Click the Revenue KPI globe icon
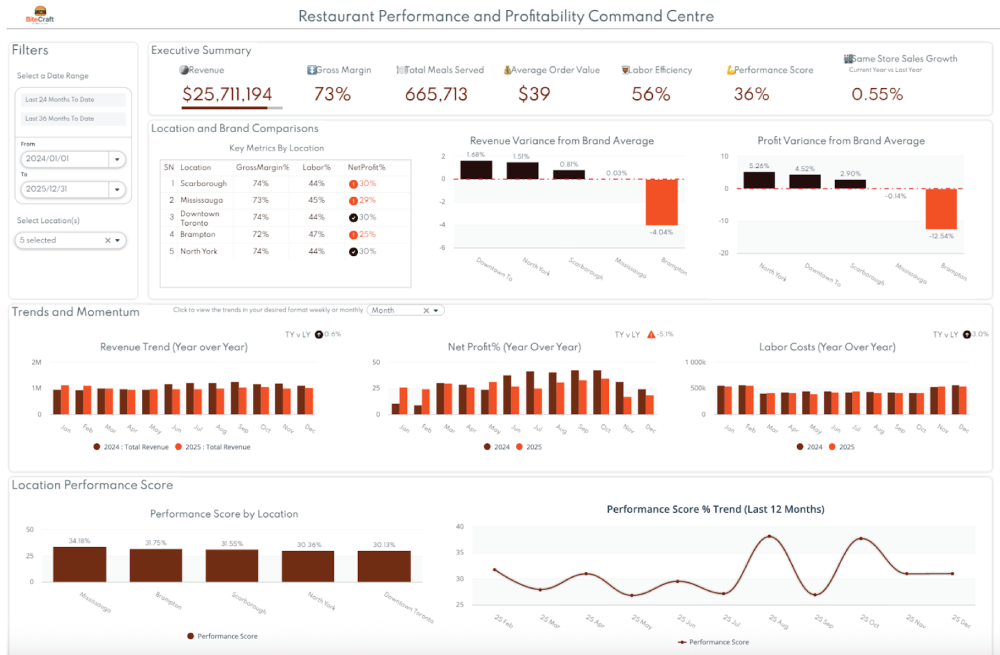Viewport: 1000px width, 655px height. point(184,70)
